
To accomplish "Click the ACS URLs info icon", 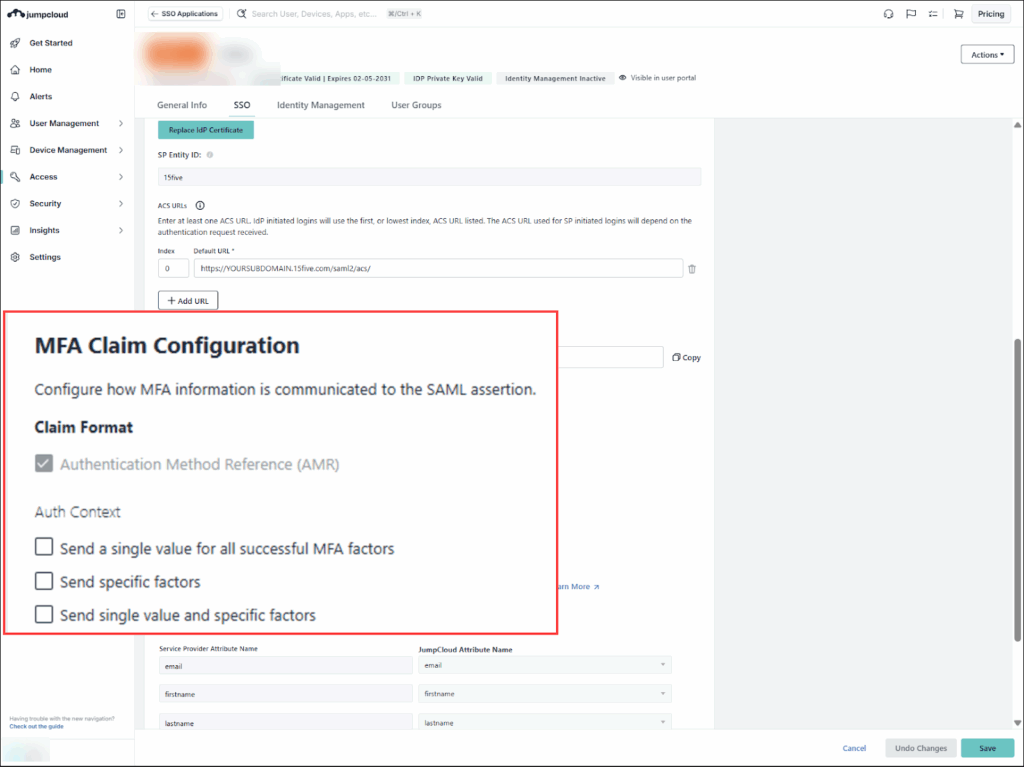I will (200, 205).
